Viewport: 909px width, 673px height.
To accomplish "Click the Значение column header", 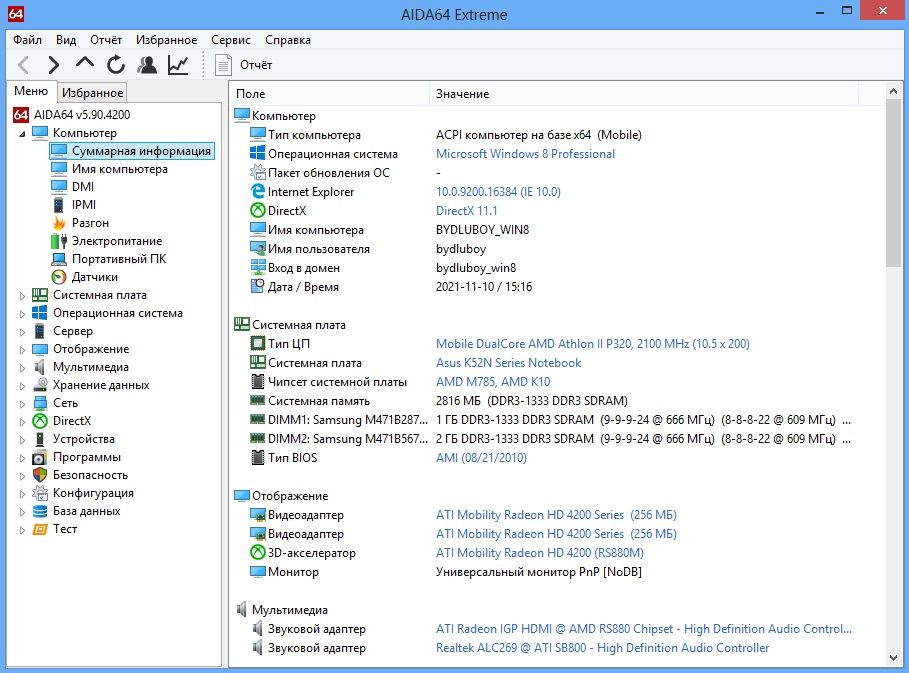I will pos(643,94).
